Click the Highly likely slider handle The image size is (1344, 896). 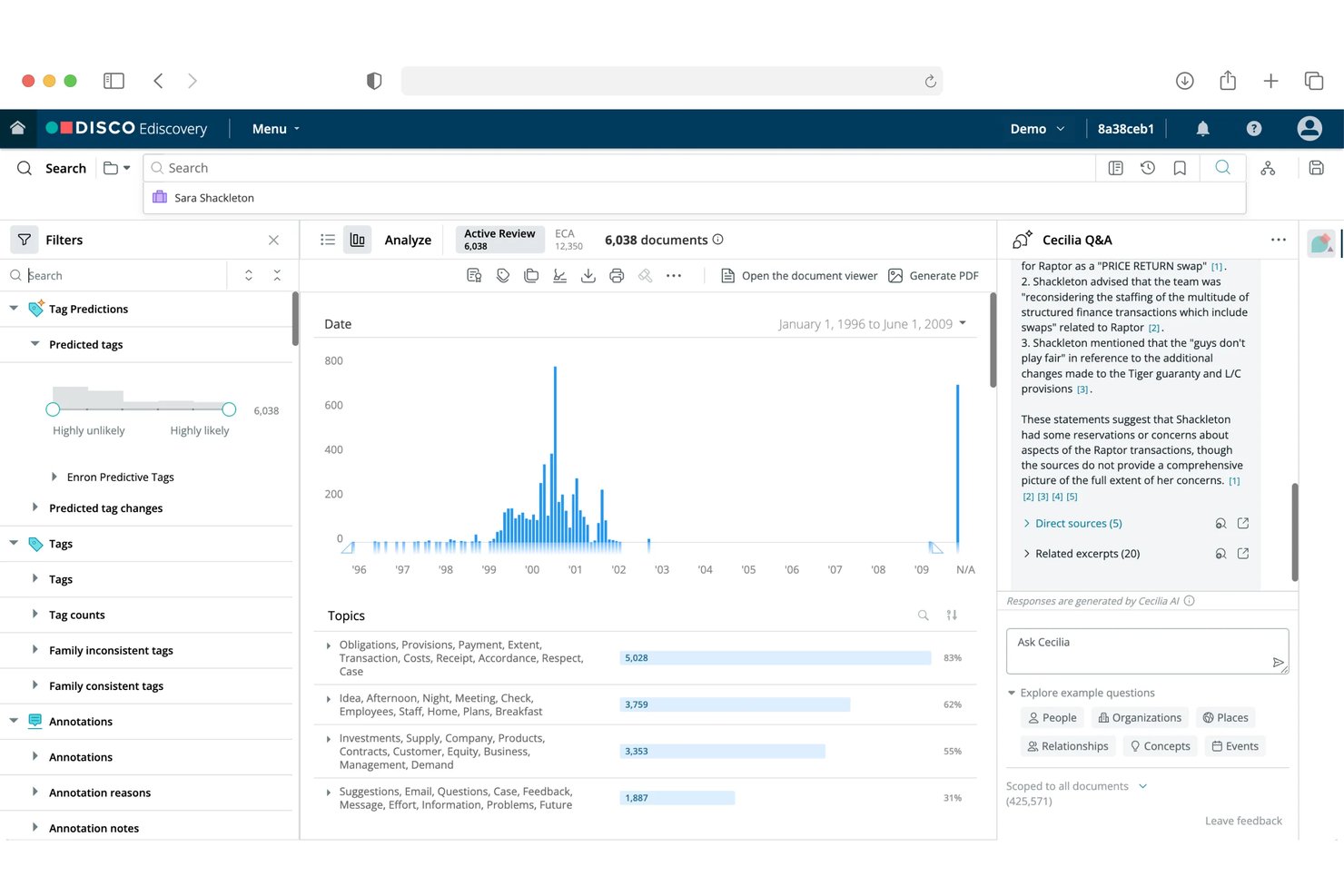pos(229,409)
